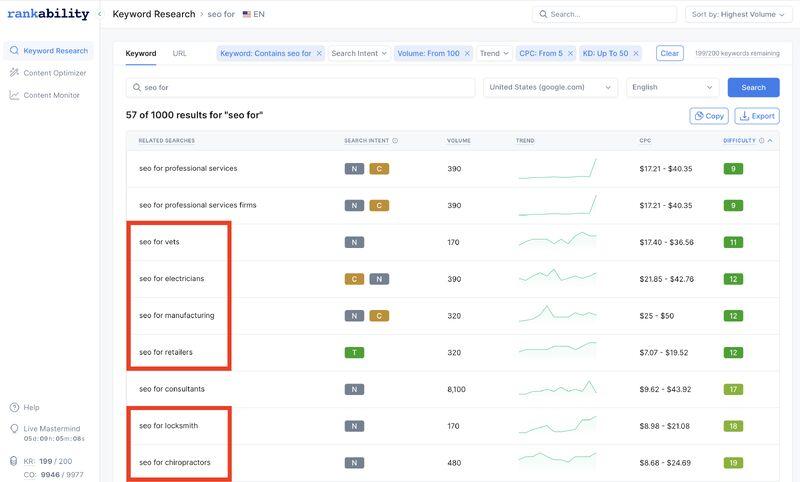The image size is (800, 482).
Task: Click the Related Searches column header
Action: coord(167,141)
